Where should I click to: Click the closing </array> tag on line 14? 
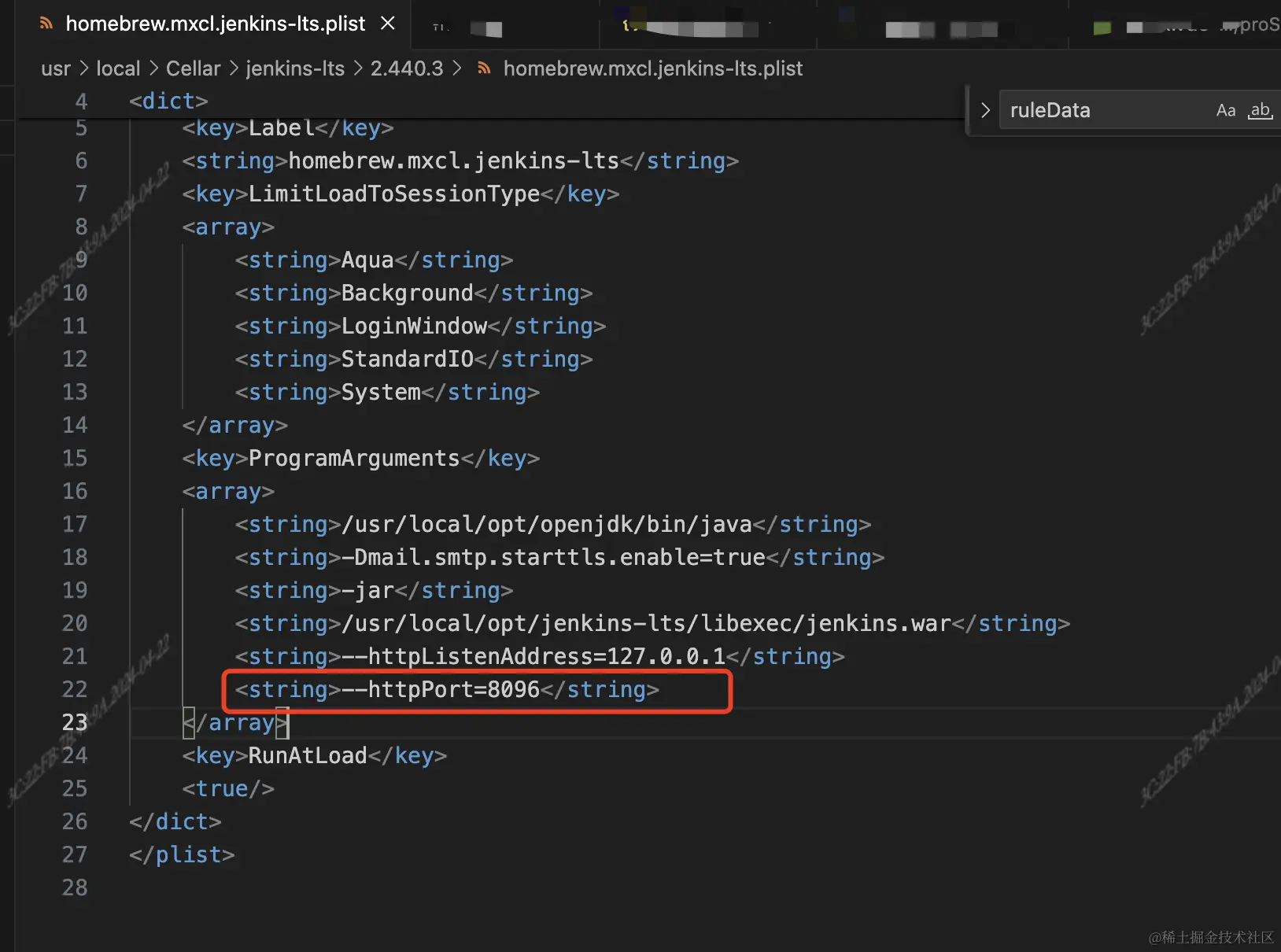tap(235, 425)
